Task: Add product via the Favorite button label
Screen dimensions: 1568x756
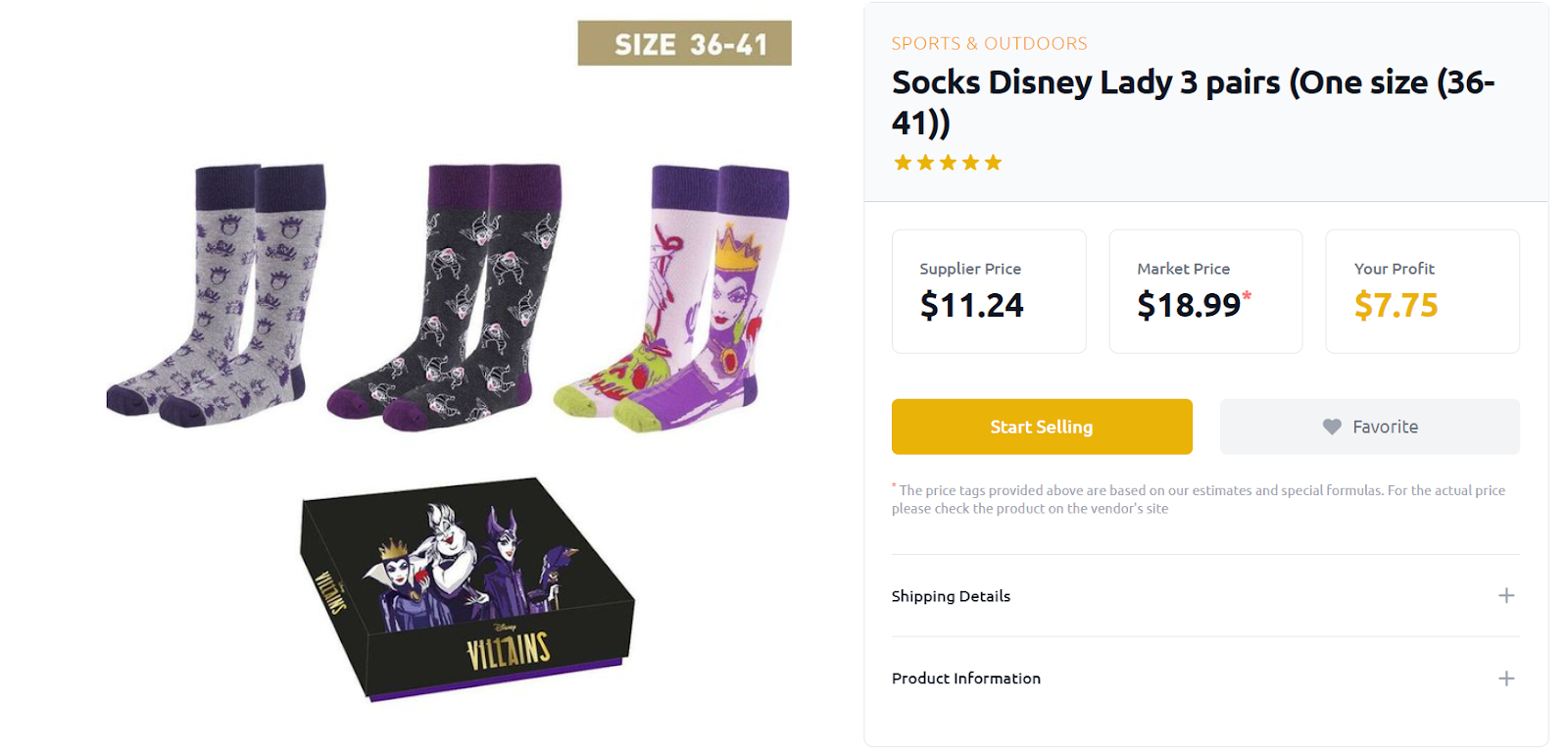Action: click(x=1385, y=427)
